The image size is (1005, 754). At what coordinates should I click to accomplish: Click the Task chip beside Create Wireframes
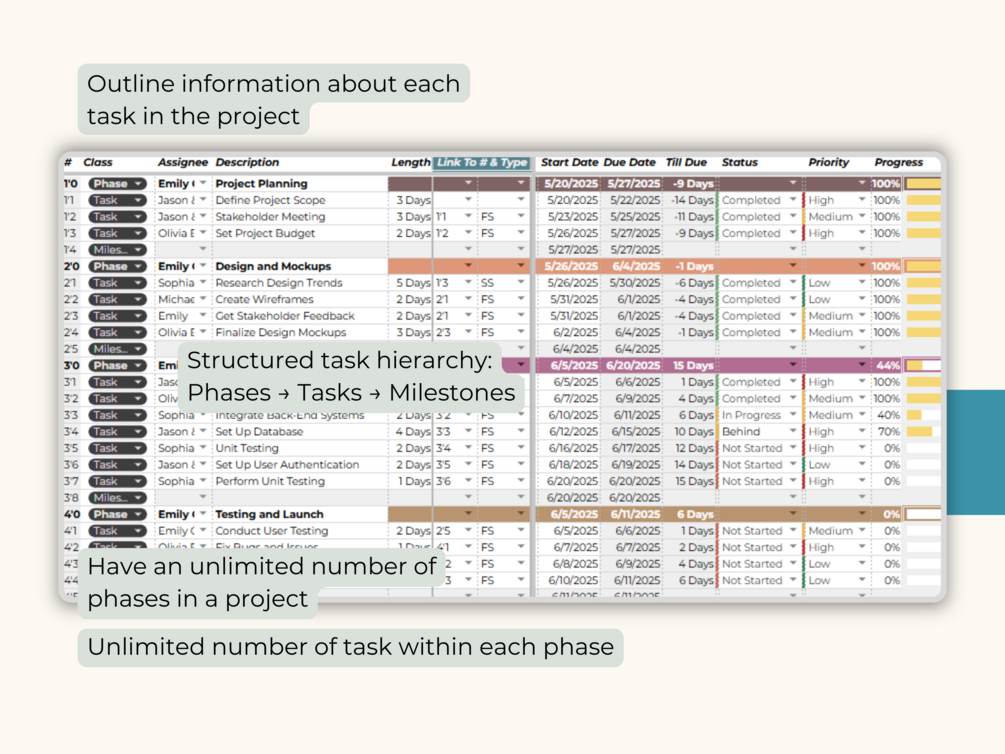(117, 299)
